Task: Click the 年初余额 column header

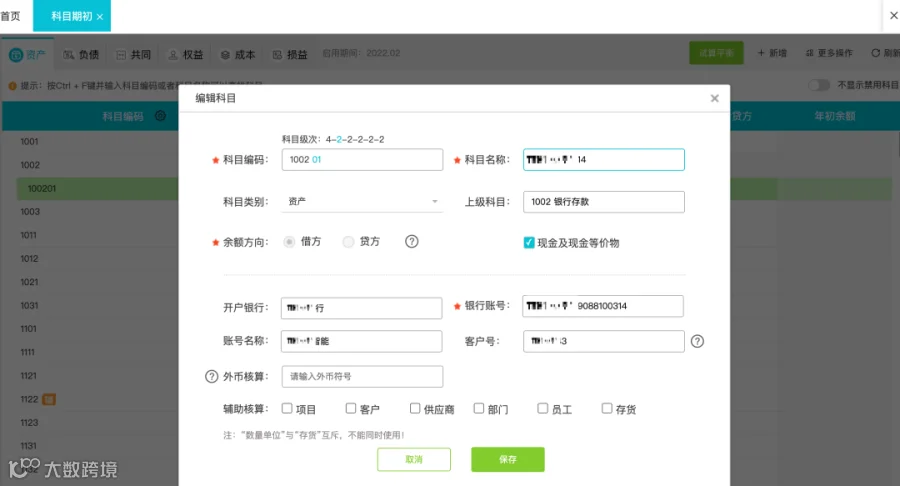Action: [x=835, y=116]
